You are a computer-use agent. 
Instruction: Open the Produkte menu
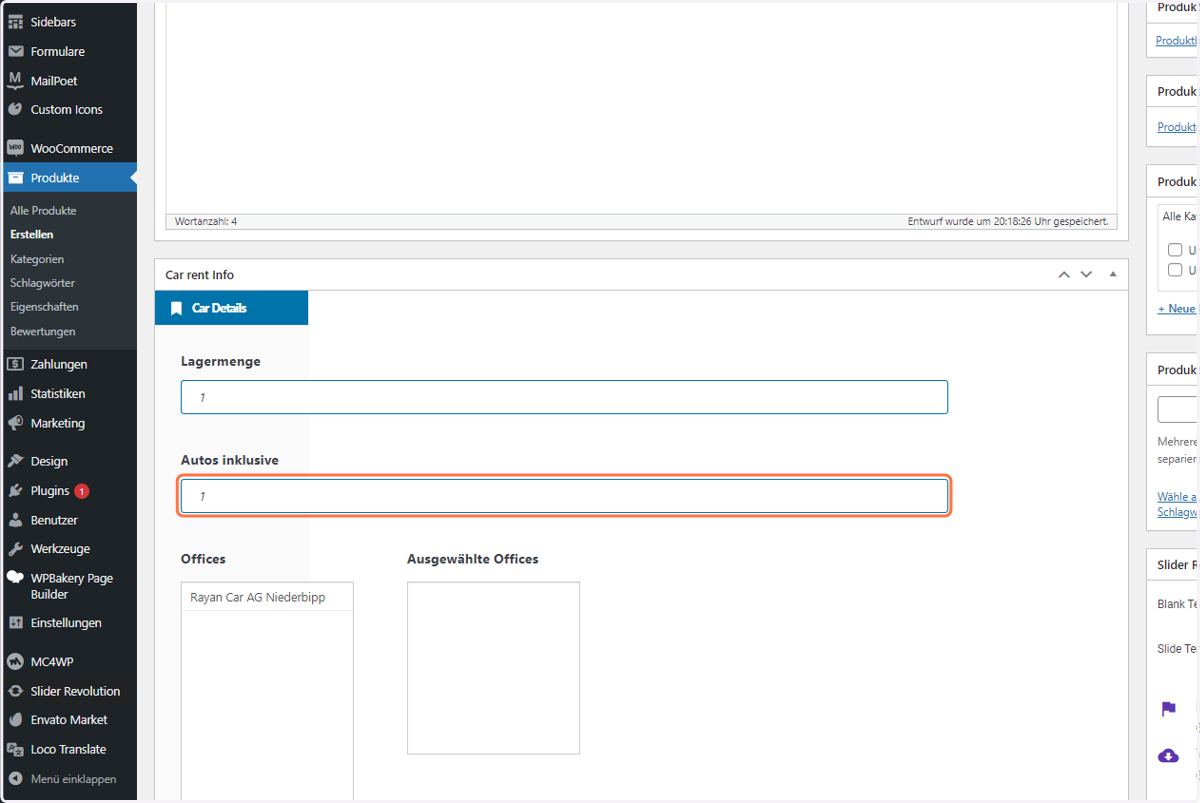click(x=68, y=178)
